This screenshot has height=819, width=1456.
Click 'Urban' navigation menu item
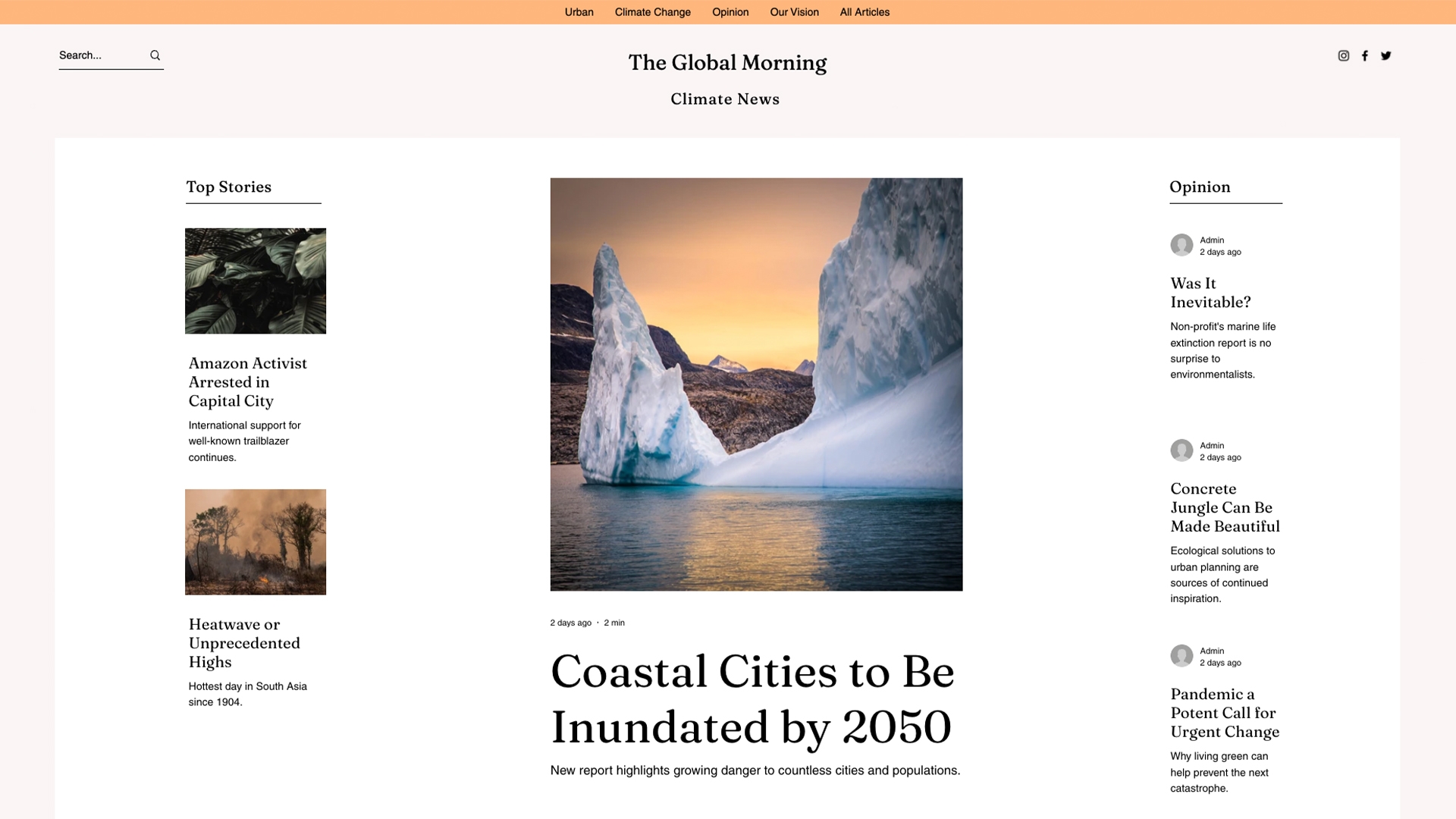coord(579,12)
